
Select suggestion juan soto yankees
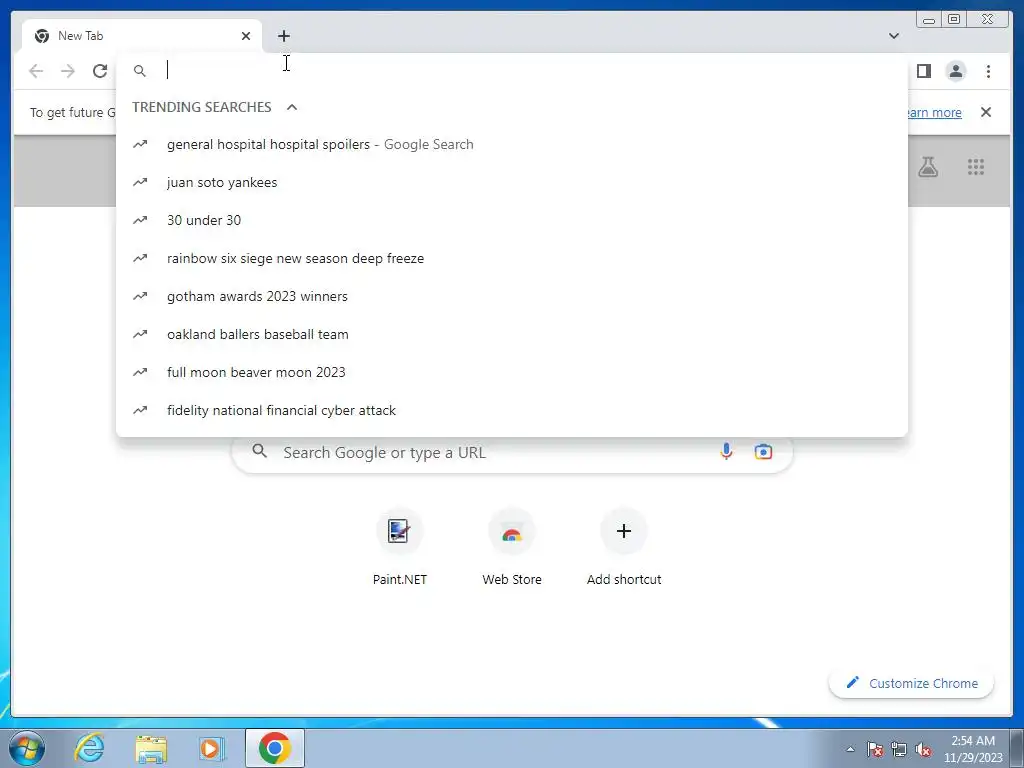coord(511,182)
